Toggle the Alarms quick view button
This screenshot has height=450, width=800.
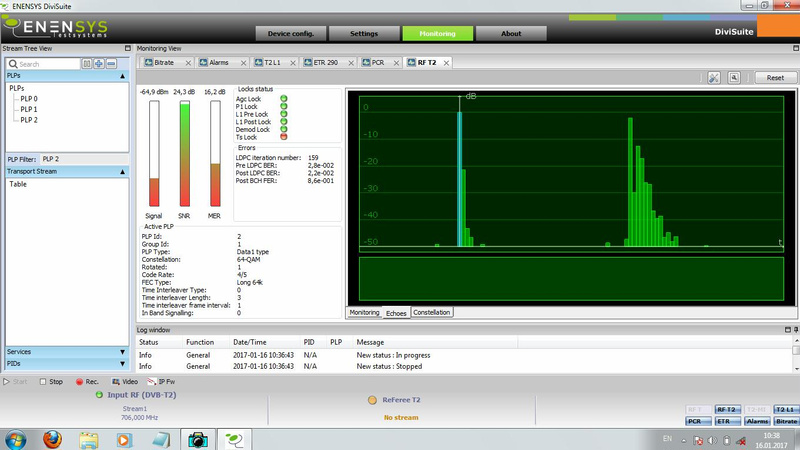(x=757, y=422)
